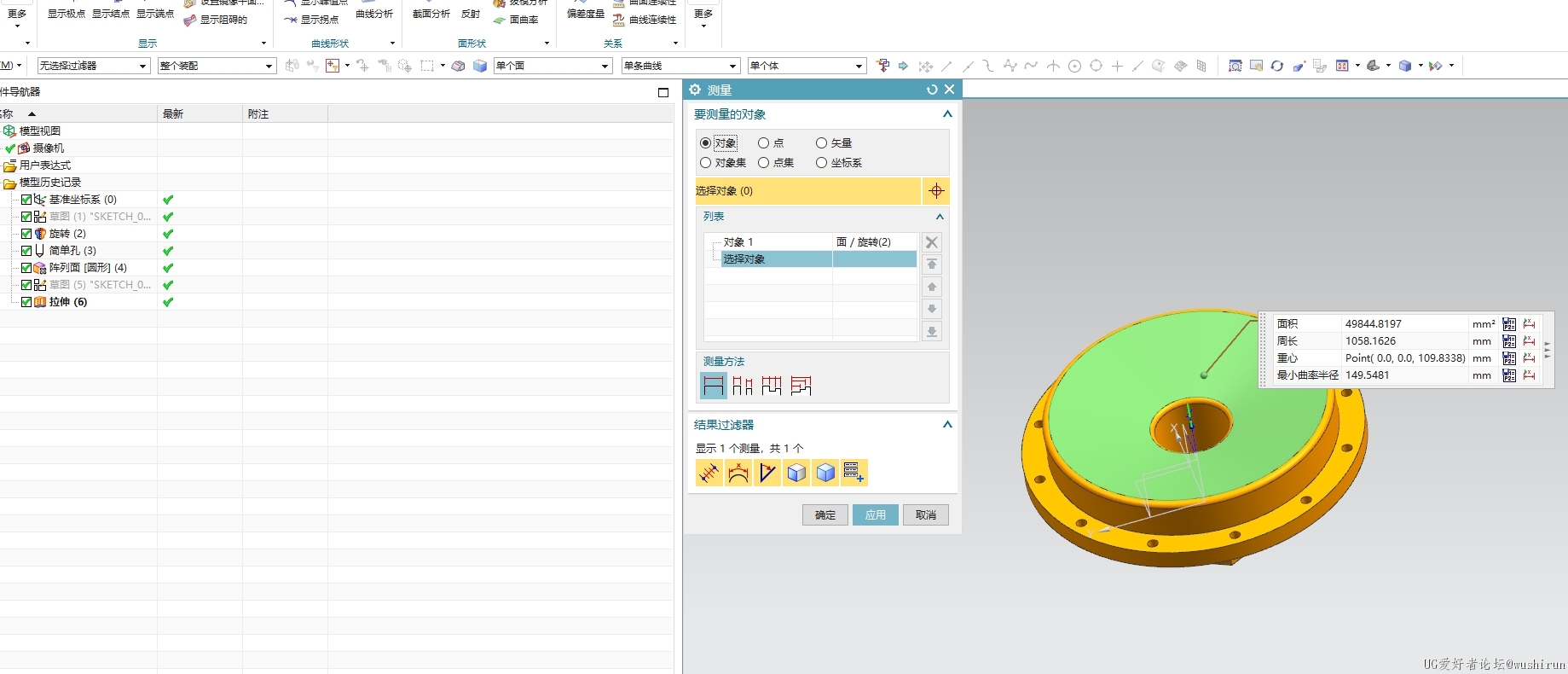1568x674 pixels.
Task: Click the 最新 column header
Action: [x=200, y=114]
